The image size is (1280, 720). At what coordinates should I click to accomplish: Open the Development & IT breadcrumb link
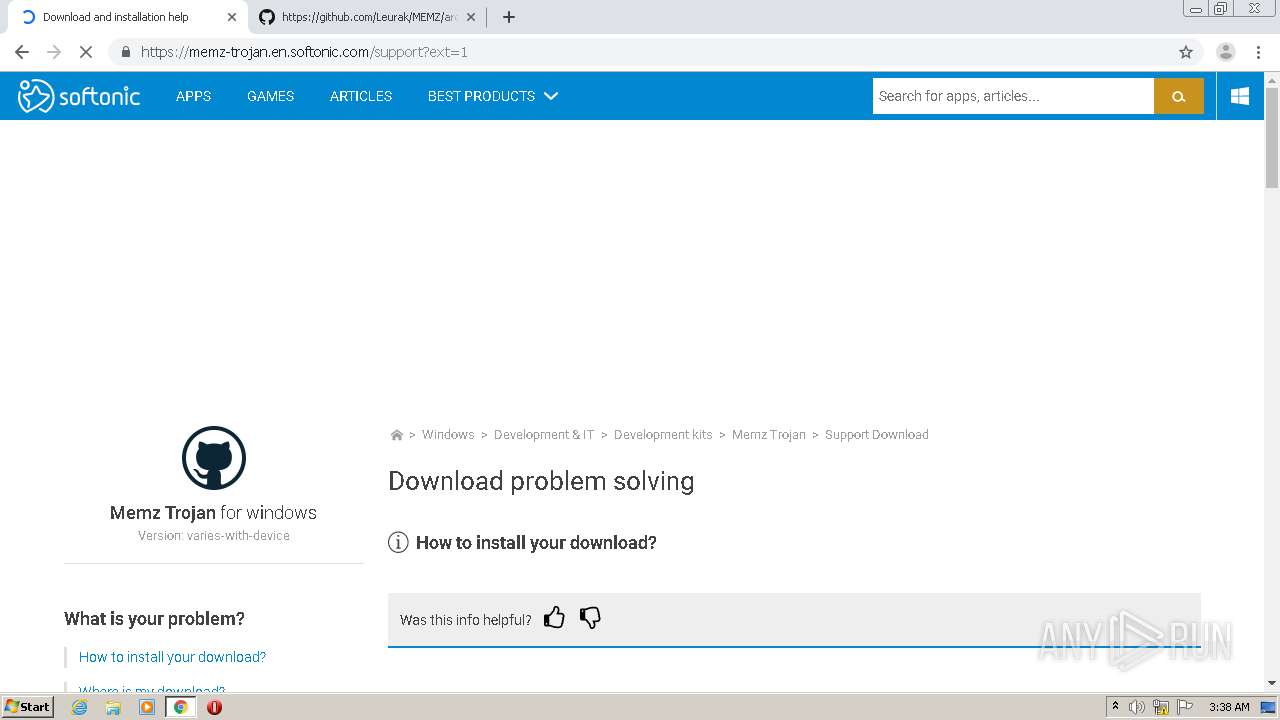pos(544,435)
